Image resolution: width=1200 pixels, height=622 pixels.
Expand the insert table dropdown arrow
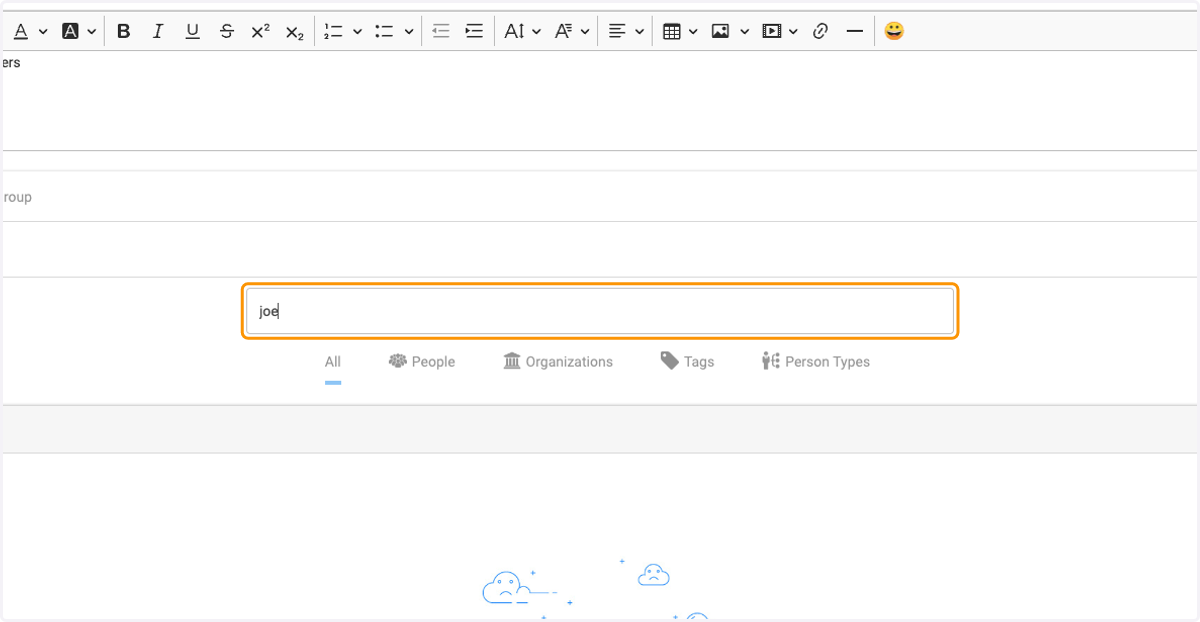pyautogui.click(x=693, y=32)
